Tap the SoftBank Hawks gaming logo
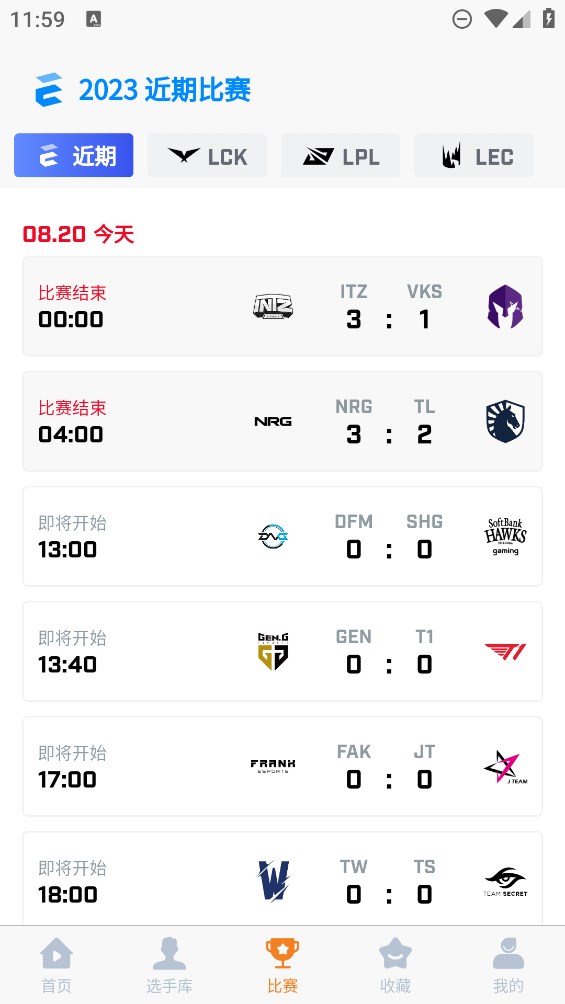 pyautogui.click(x=505, y=537)
